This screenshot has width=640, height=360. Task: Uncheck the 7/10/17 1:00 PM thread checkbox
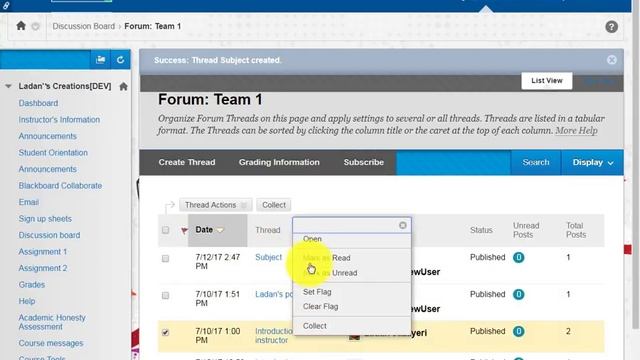(x=165, y=333)
